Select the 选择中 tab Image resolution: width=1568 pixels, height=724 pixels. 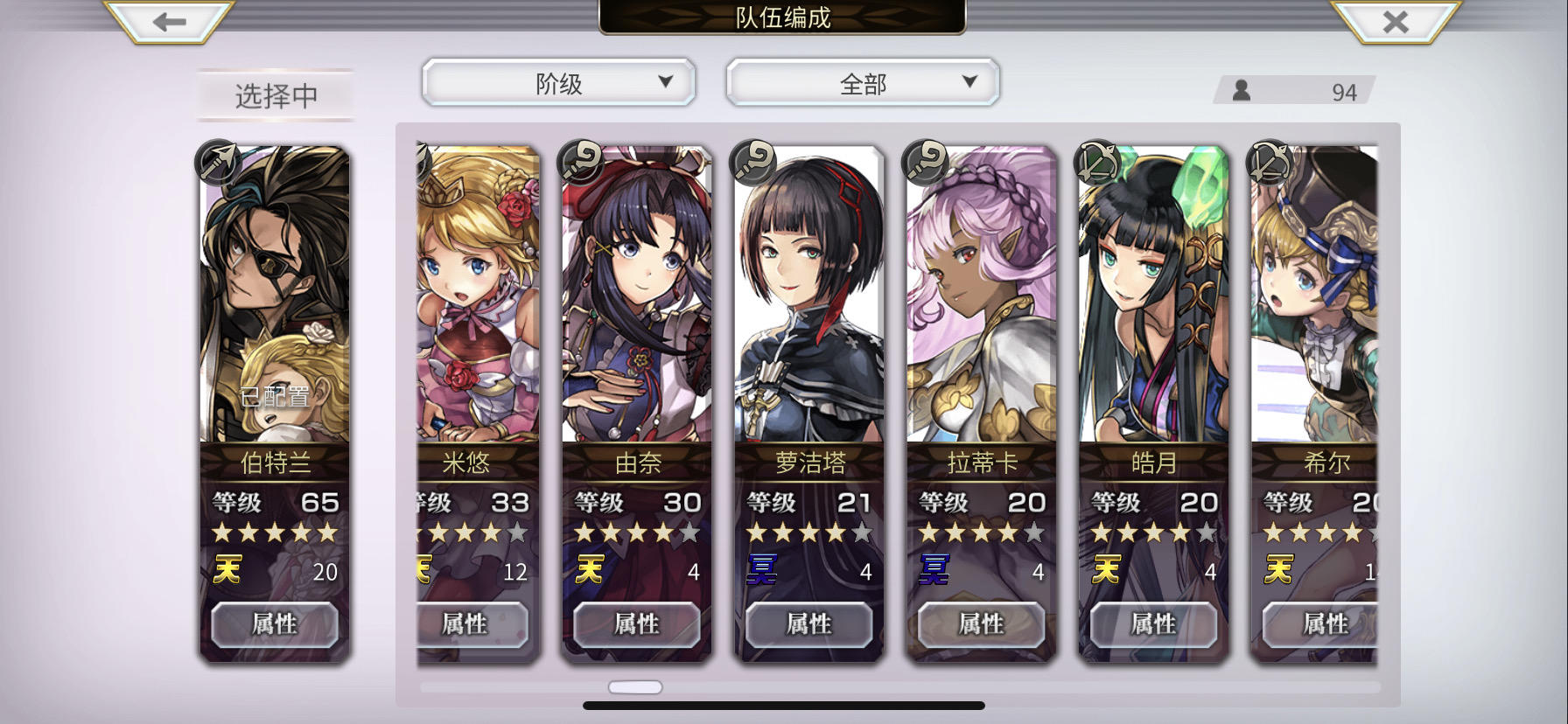coord(276,95)
